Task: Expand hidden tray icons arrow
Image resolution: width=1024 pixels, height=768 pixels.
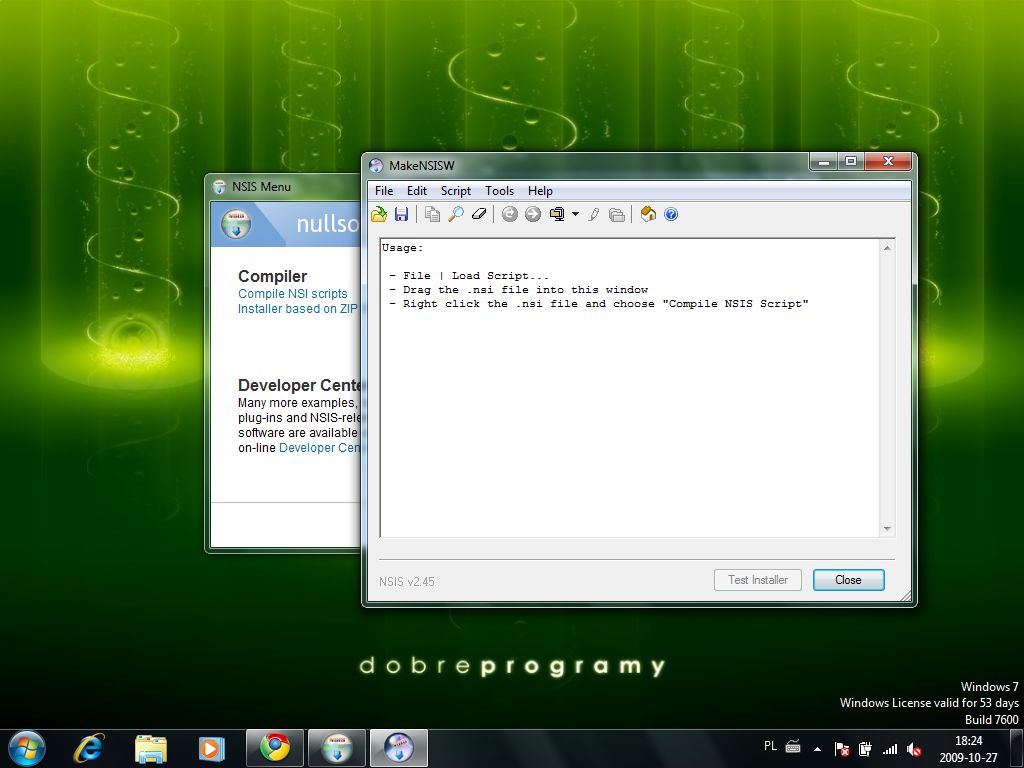Action: [817, 748]
